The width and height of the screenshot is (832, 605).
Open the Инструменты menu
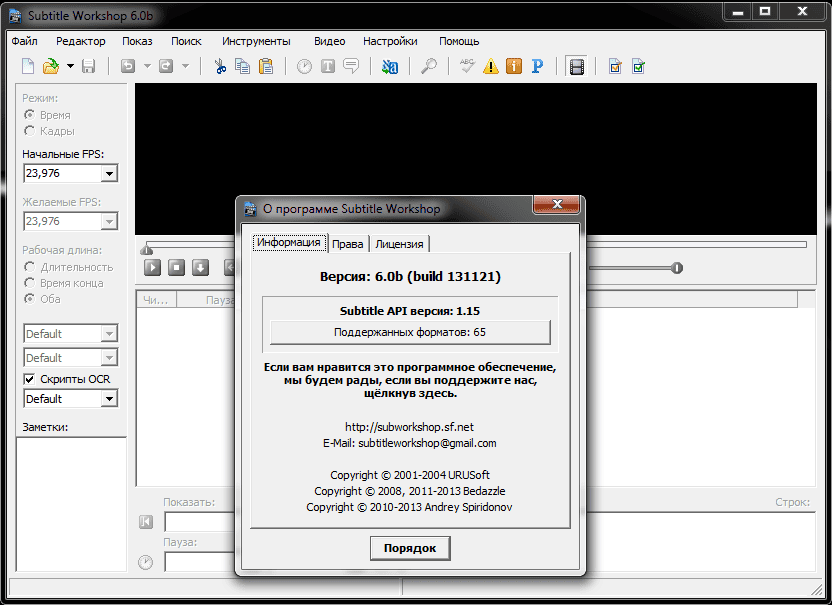point(256,41)
